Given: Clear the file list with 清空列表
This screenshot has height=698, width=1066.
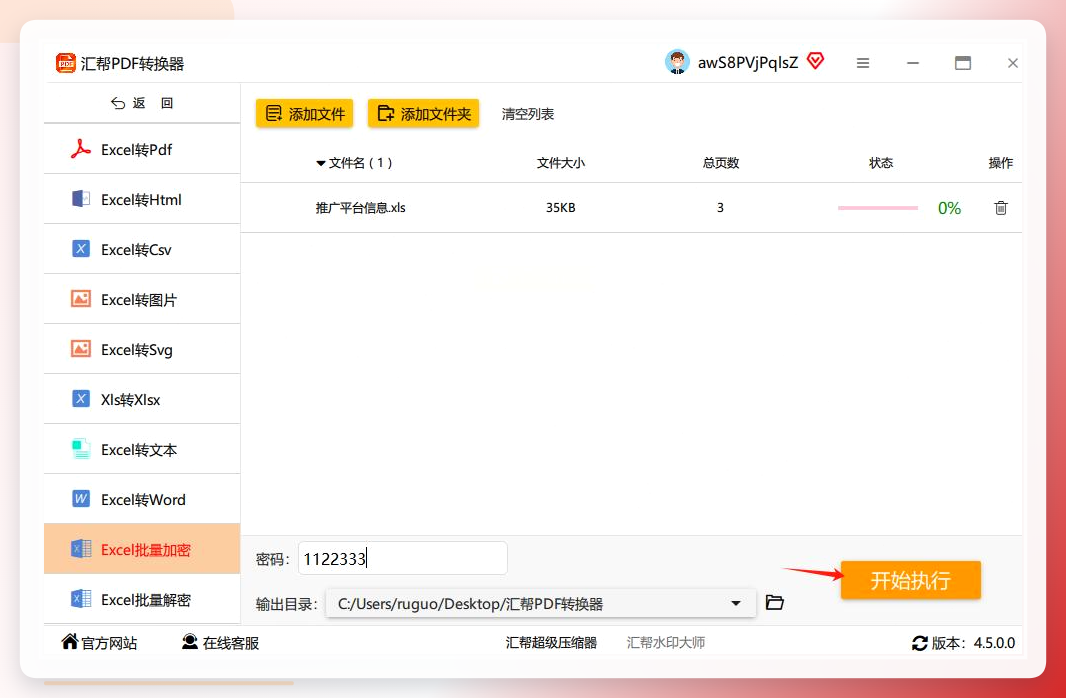Looking at the screenshot, I should 528,114.
